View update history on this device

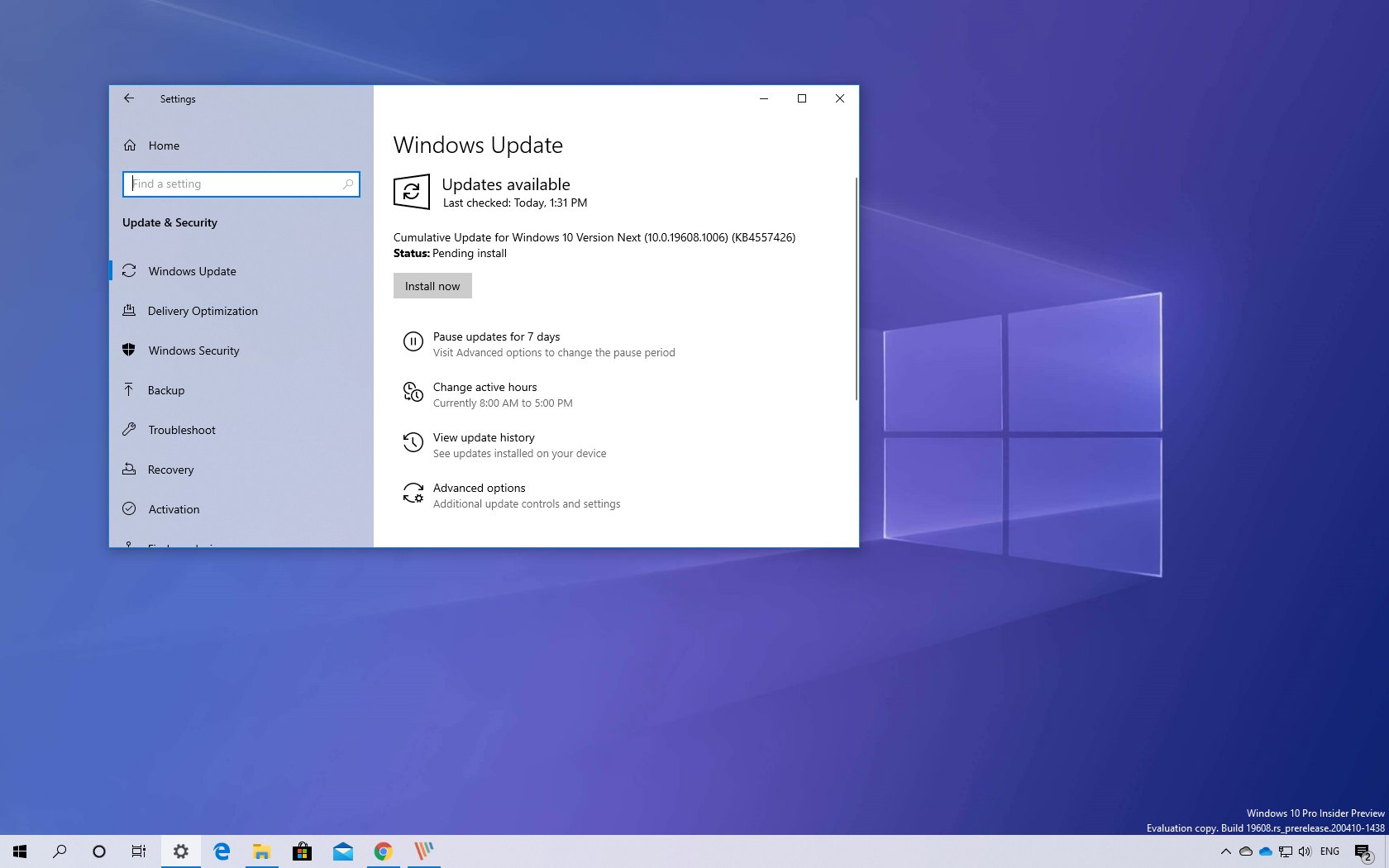pyautogui.click(x=484, y=437)
